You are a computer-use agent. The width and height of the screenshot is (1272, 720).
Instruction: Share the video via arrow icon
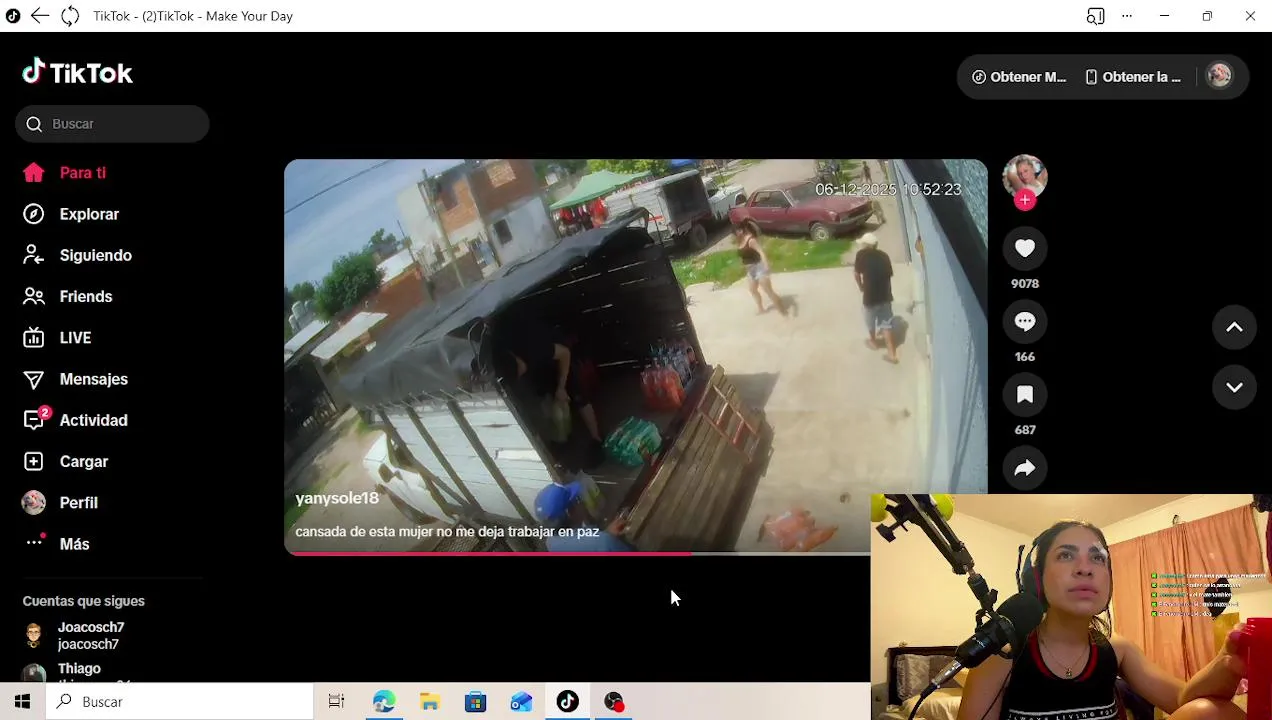point(1025,468)
